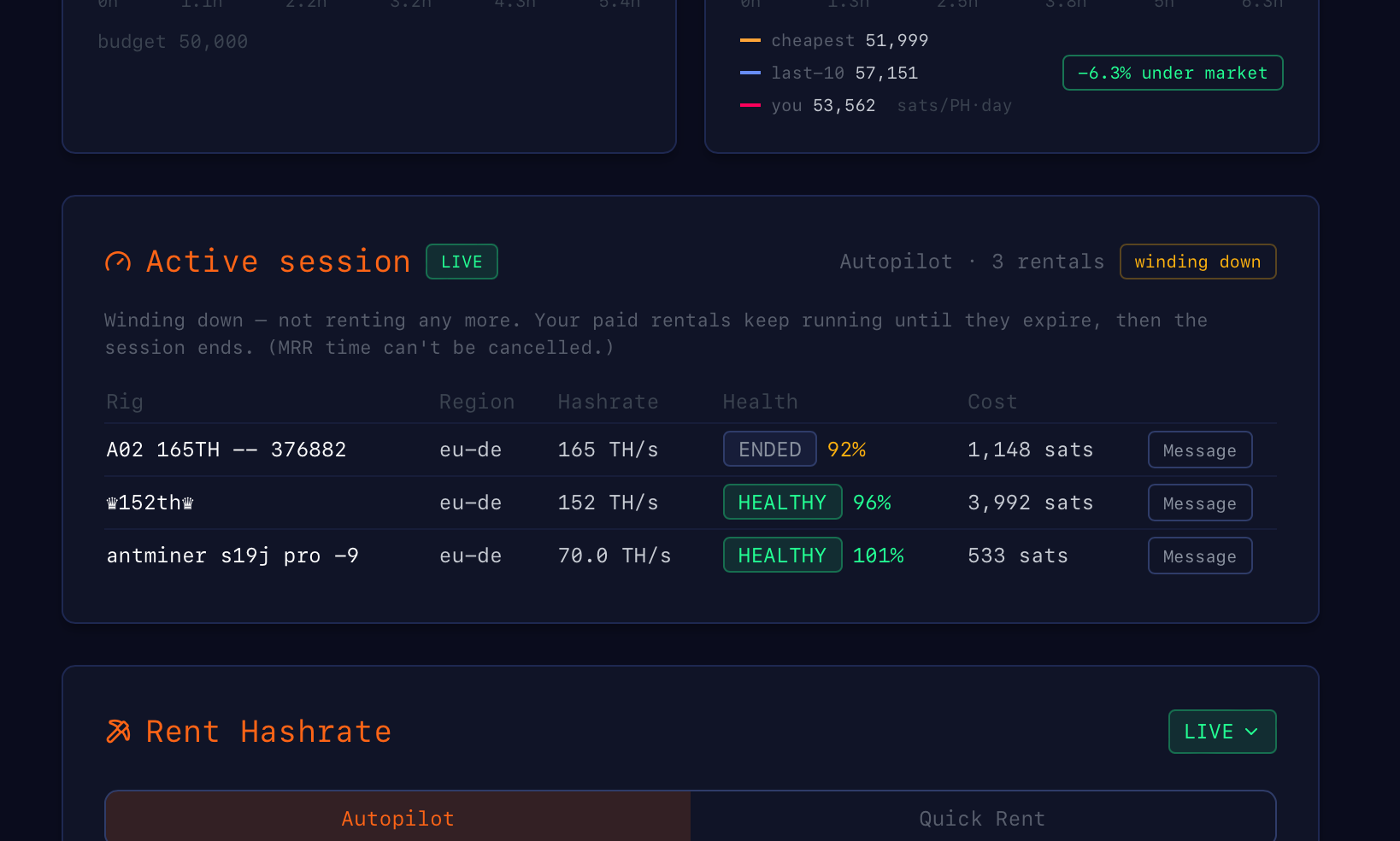Click the Region column header
Viewport: 1400px width, 841px height.
[477, 402]
